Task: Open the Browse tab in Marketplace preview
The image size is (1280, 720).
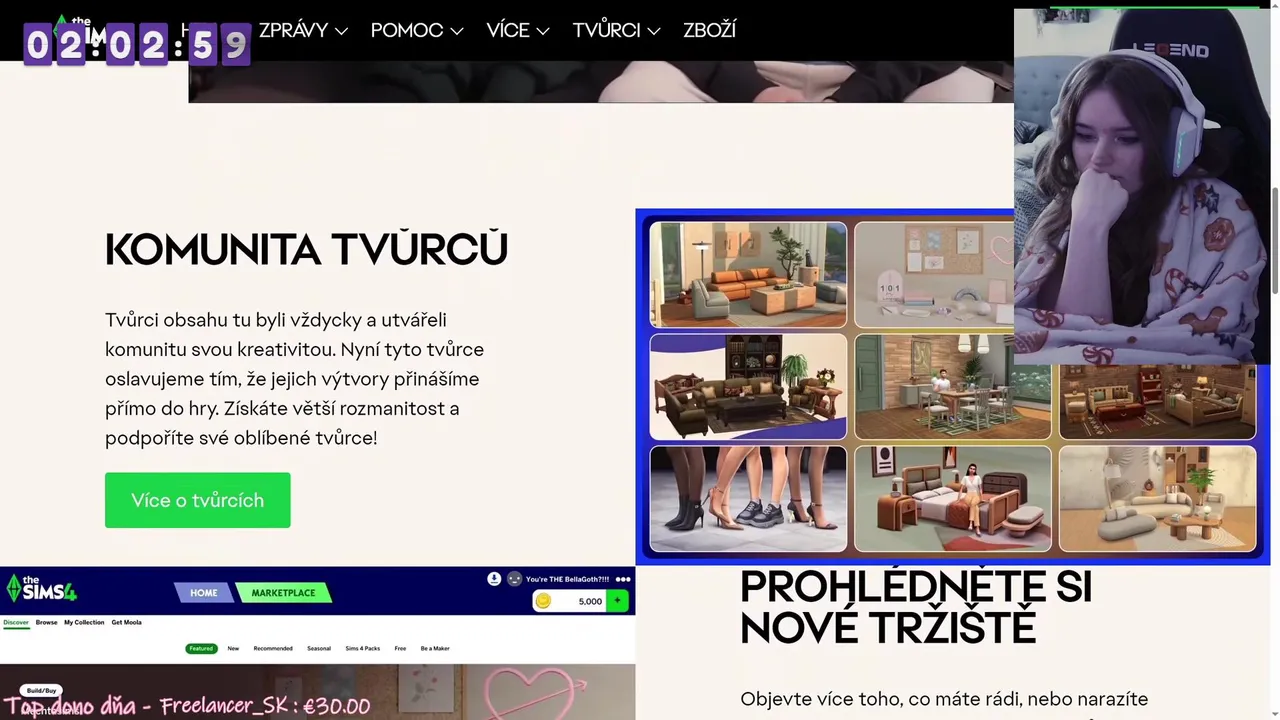Action: pyautogui.click(x=47, y=622)
